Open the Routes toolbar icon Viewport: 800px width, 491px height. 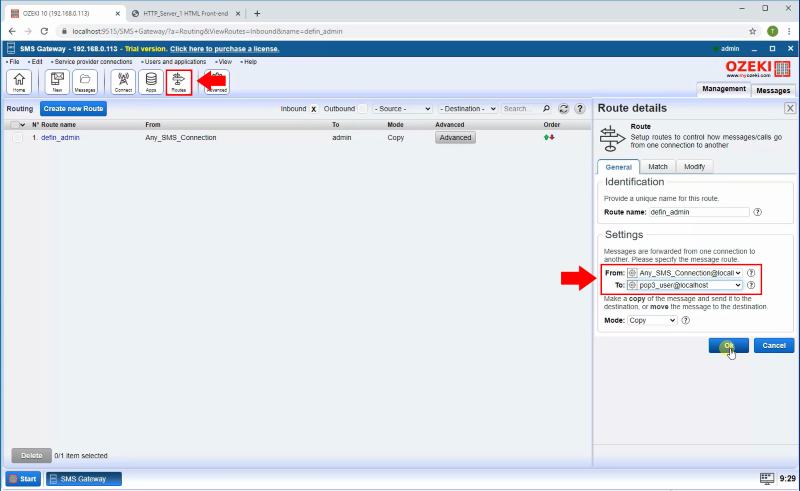(179, 82)
